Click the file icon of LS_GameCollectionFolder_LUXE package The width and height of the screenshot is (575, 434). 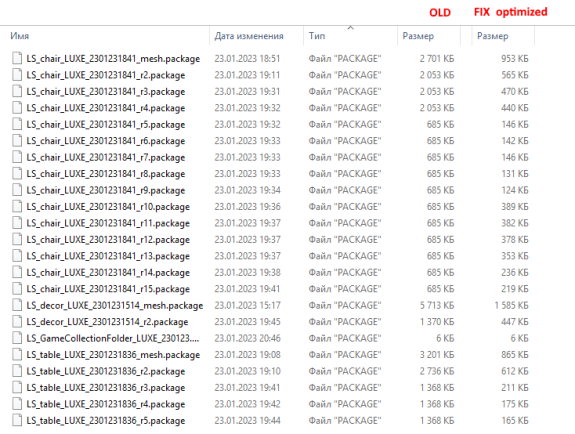click(17, 338)
